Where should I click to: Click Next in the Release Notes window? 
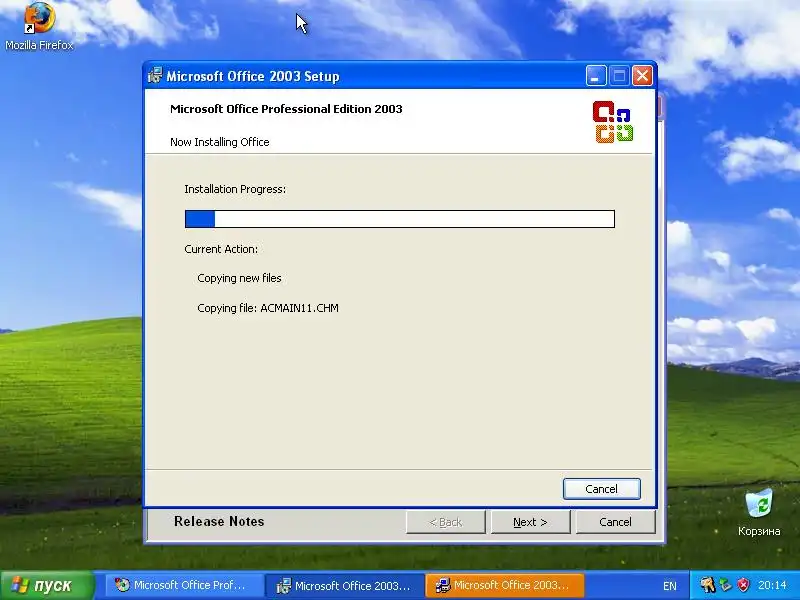(x=530, y=522)
